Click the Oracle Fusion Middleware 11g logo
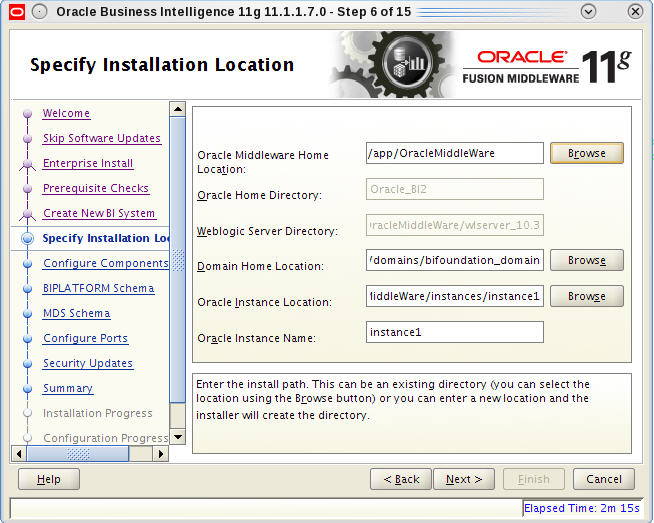This screenshot has height=523, width=654. click(x=546, y=67)
